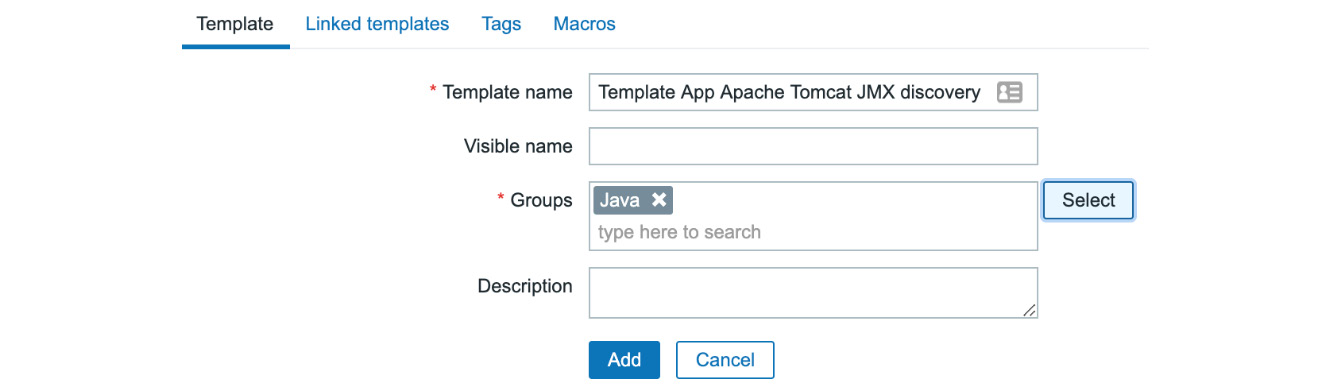
Task: Select the Java group chip
Action: point(619,200)
